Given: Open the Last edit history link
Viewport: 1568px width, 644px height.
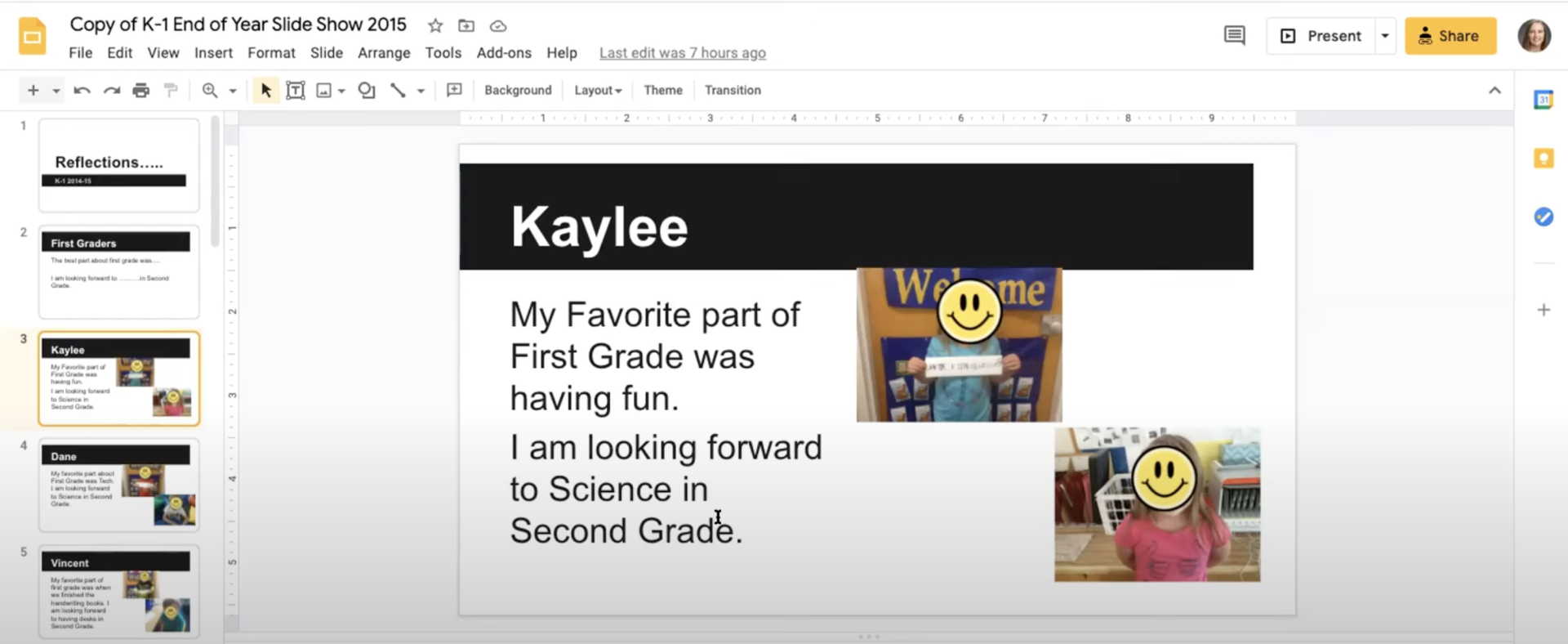Looking at the screenshot, I should (x=683, y=53).
